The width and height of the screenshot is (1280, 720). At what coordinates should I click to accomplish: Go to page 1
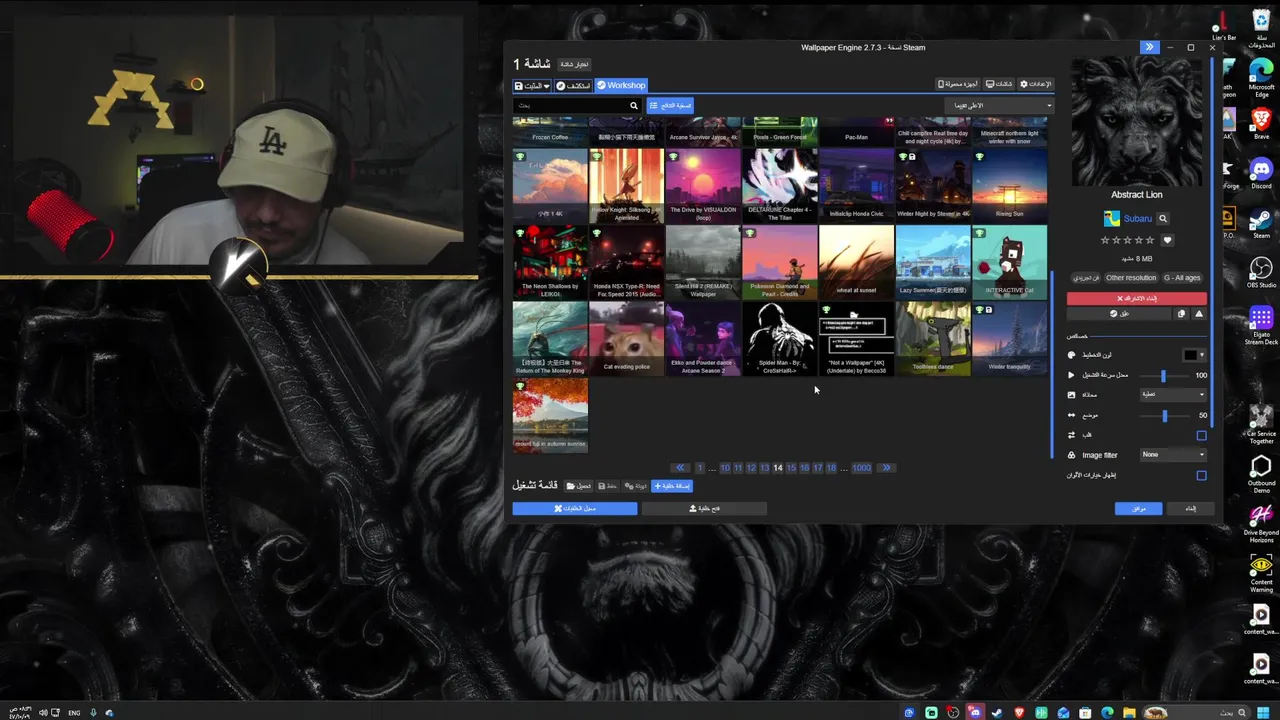tap(700, 468)
